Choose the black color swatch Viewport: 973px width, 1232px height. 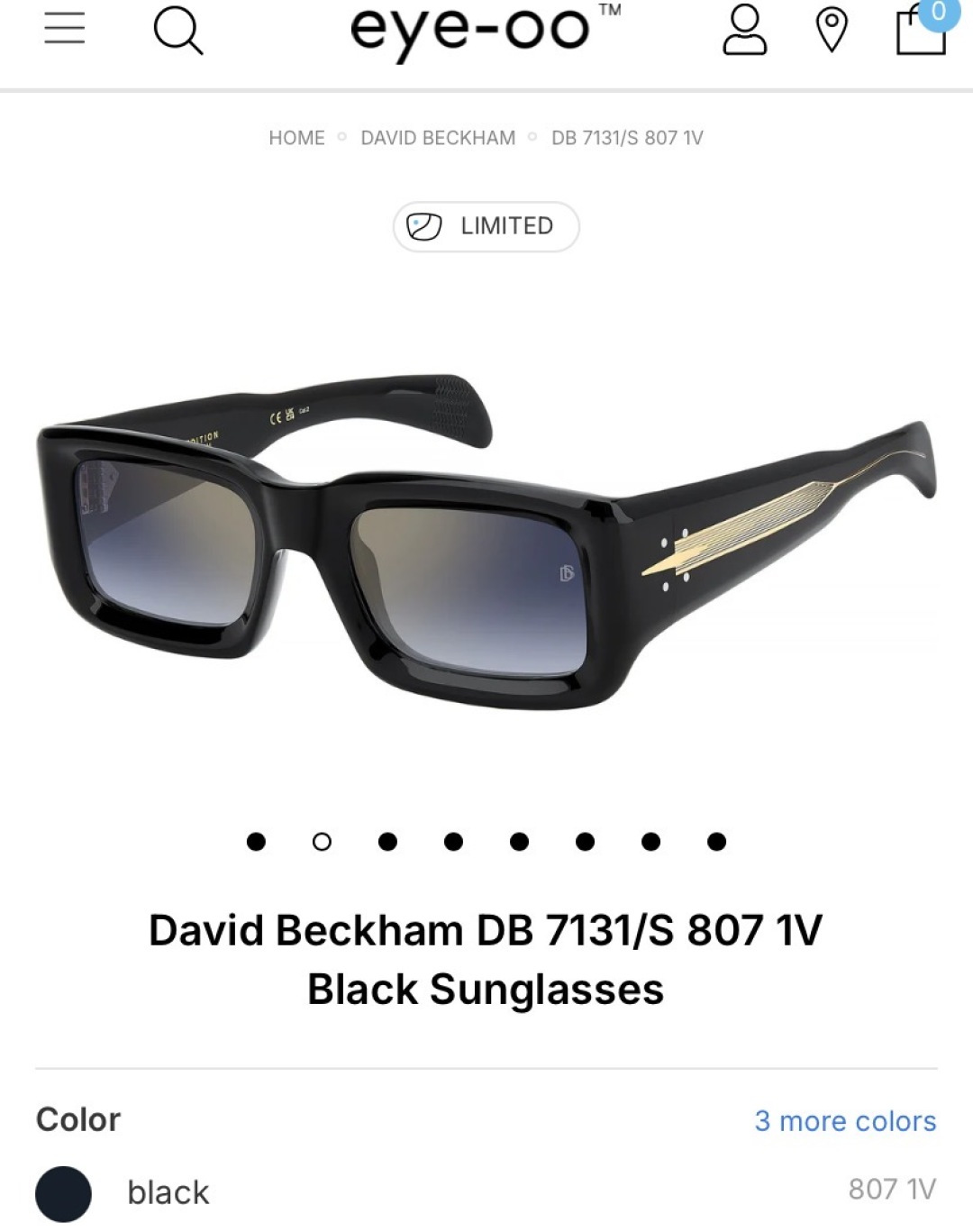click(x=63, y=1193)
